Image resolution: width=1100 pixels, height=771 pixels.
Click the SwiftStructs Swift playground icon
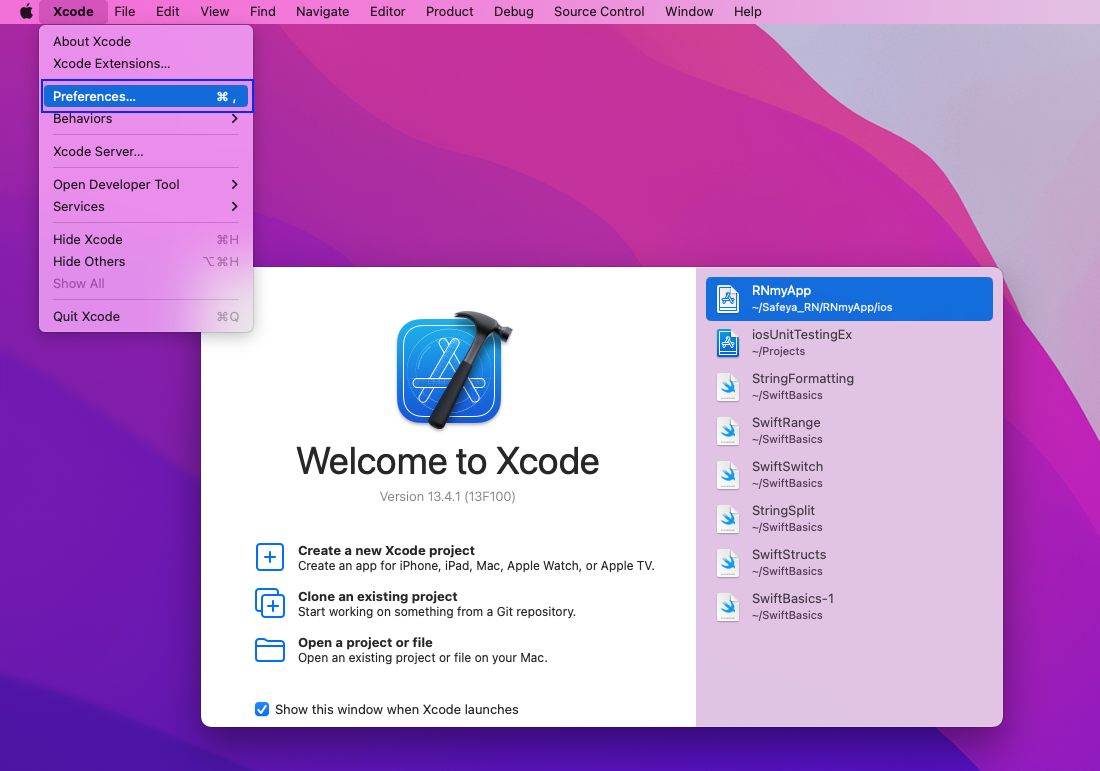728,563
